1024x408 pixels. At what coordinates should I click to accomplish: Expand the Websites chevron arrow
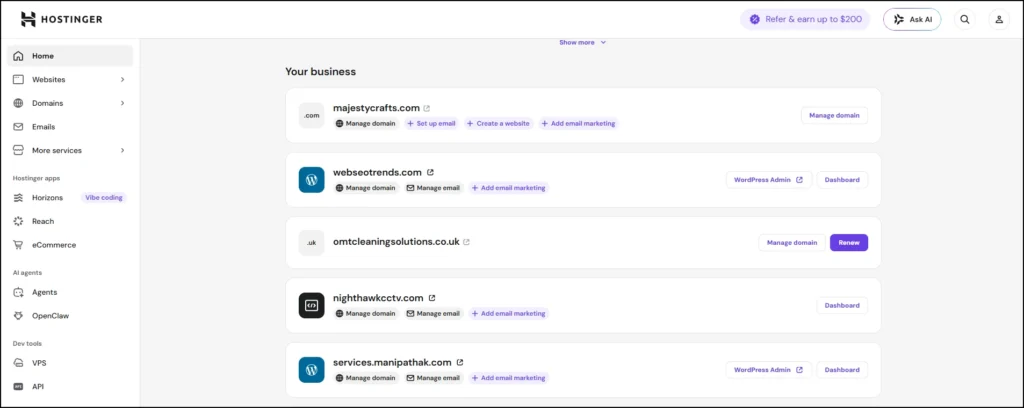click(122, 80)
